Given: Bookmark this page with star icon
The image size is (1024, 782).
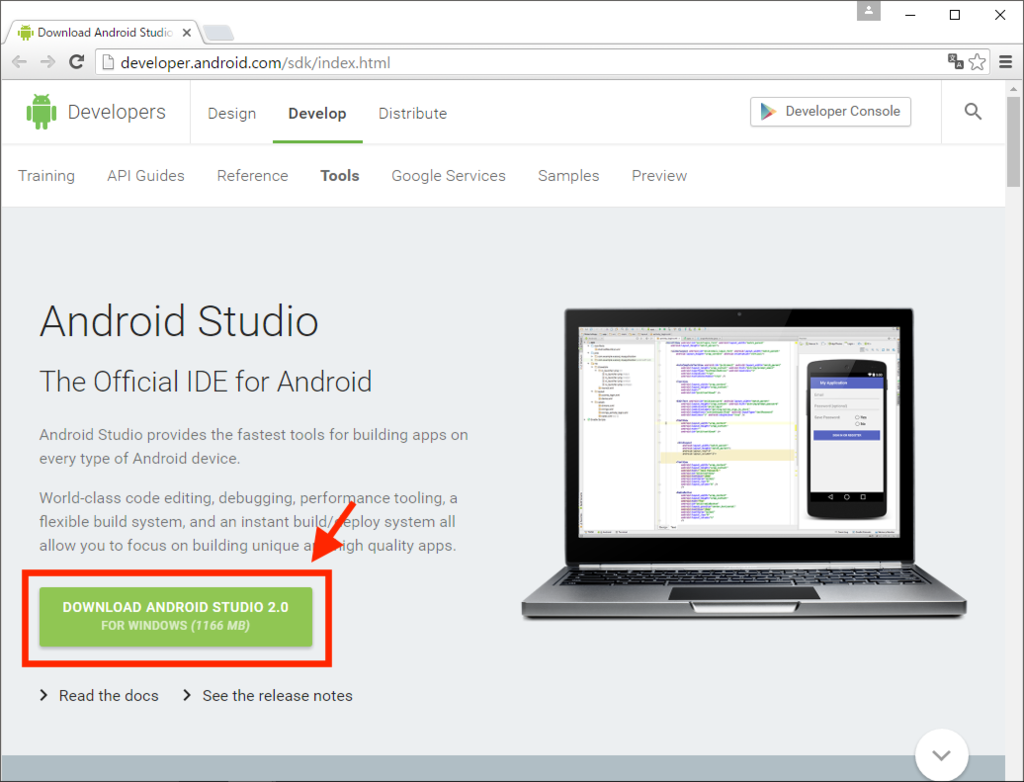Looking at the screenshot, I should 977,62.
